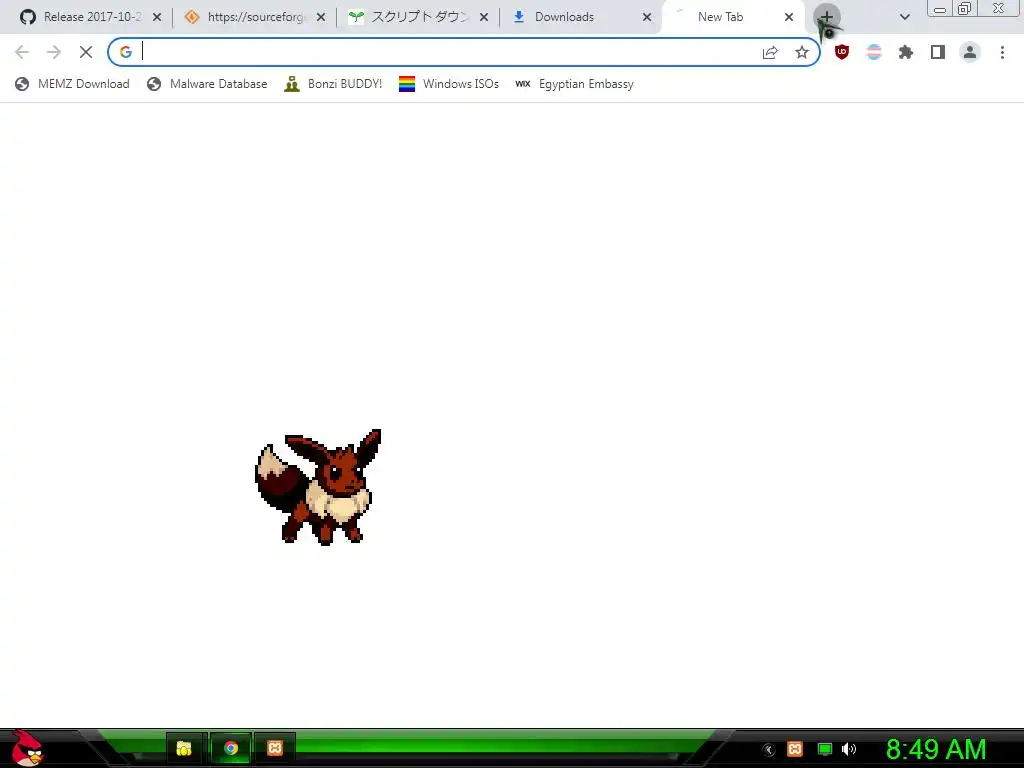Click the 8:49 AM clock
Screen dimensions: 1024x768
(936, 750)
